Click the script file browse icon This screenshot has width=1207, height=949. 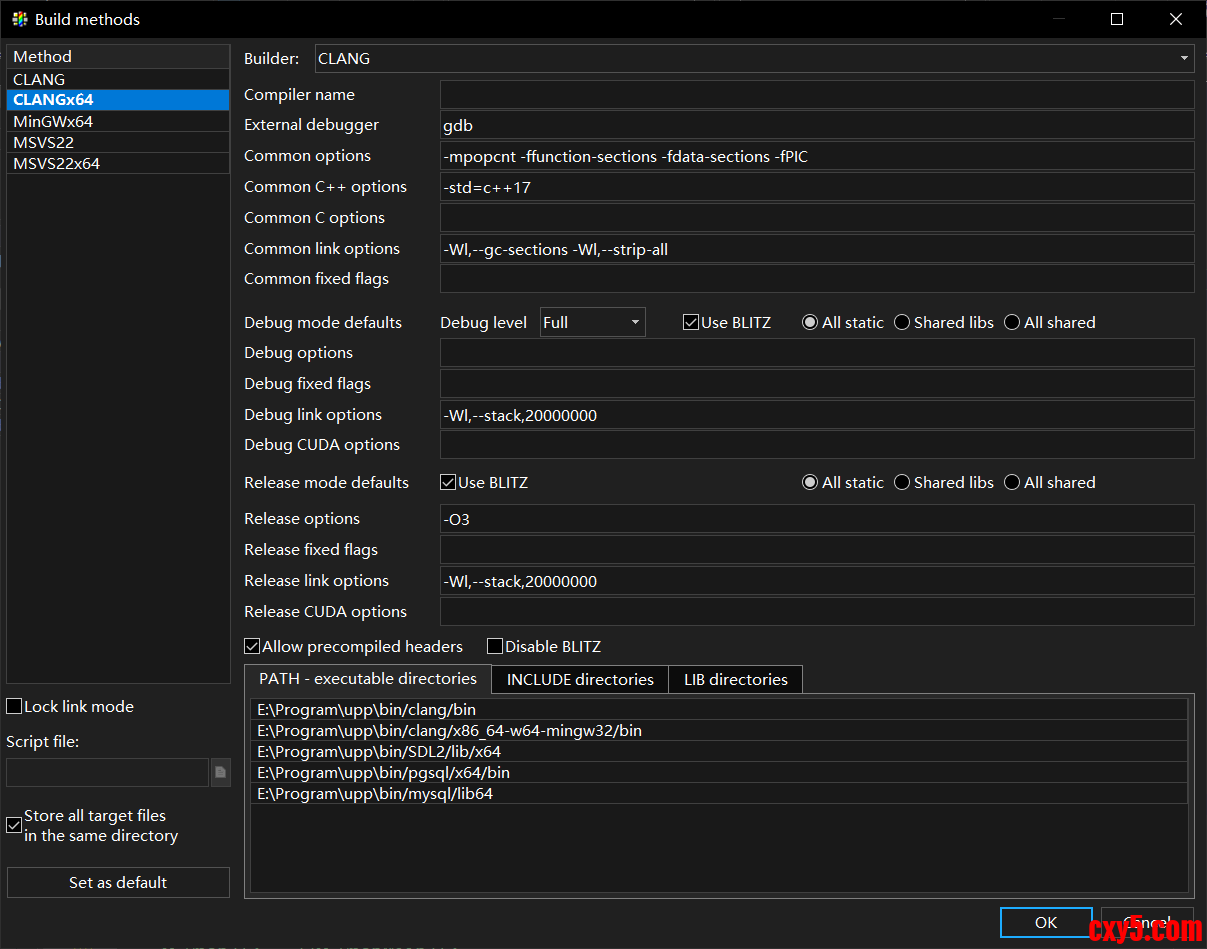(221, 772)
